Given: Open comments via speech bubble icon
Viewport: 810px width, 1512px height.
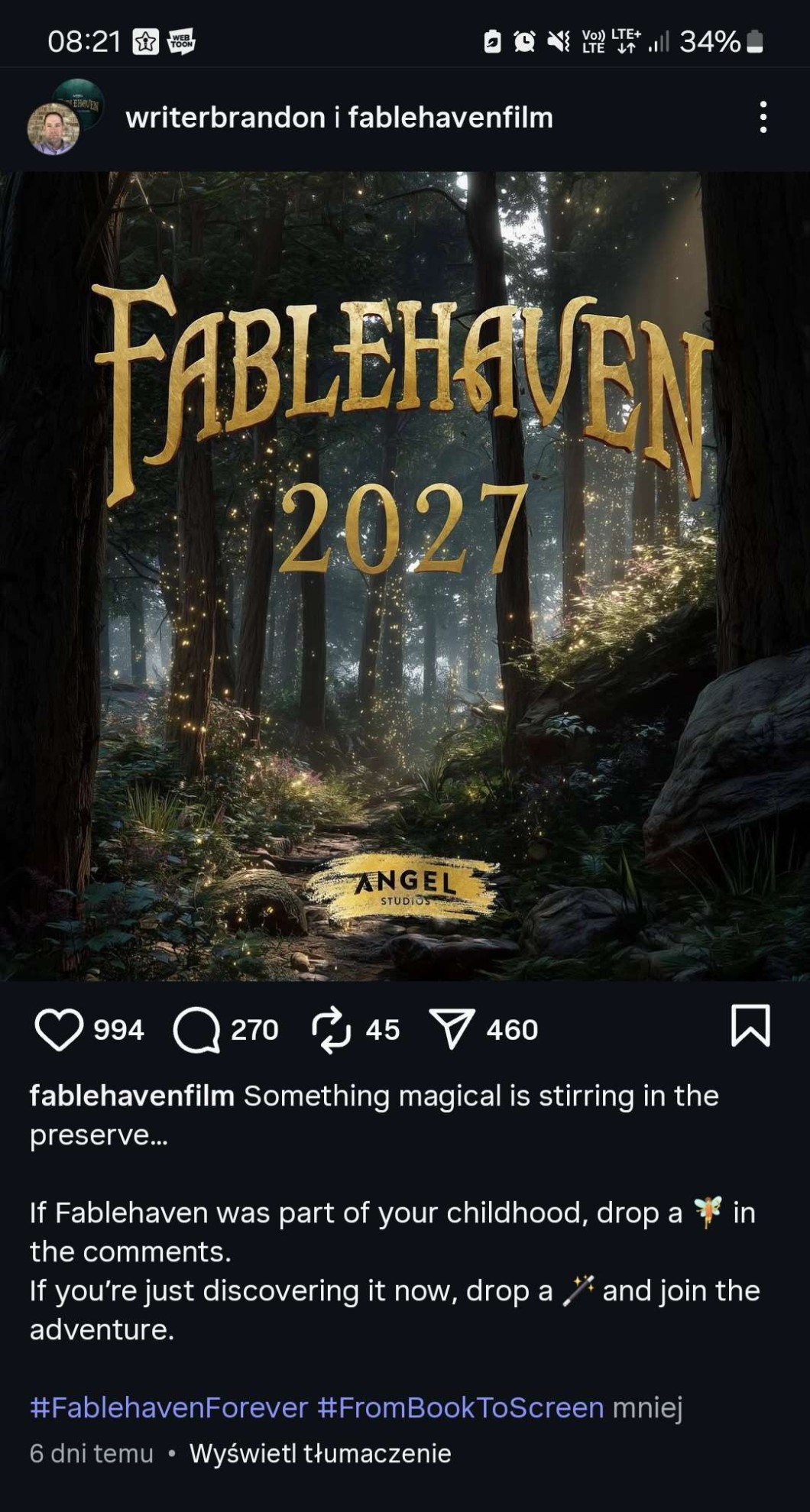Looking at the screenshot, I should (196, 1030).
